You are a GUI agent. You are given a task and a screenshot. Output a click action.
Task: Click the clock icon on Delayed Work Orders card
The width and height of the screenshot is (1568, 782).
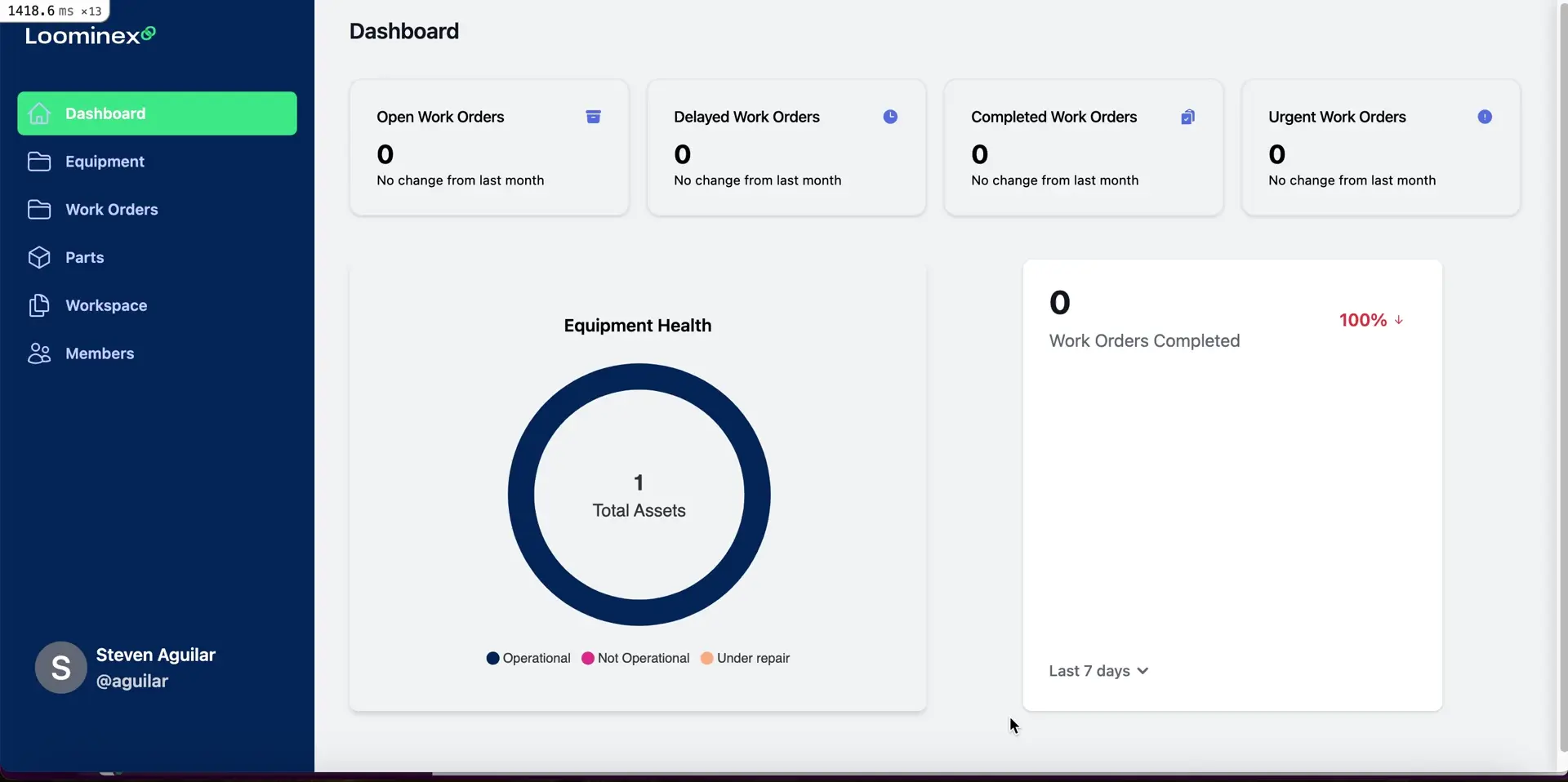tap(890, 116)
